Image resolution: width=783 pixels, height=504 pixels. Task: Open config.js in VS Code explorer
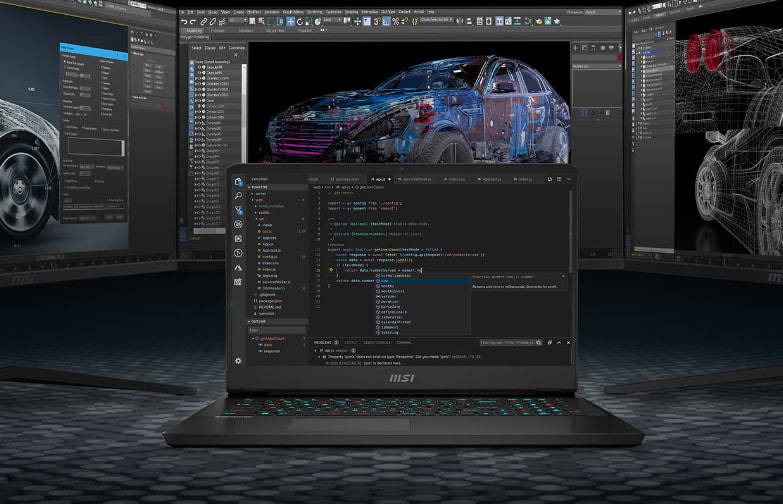click(x=270, y=257)
